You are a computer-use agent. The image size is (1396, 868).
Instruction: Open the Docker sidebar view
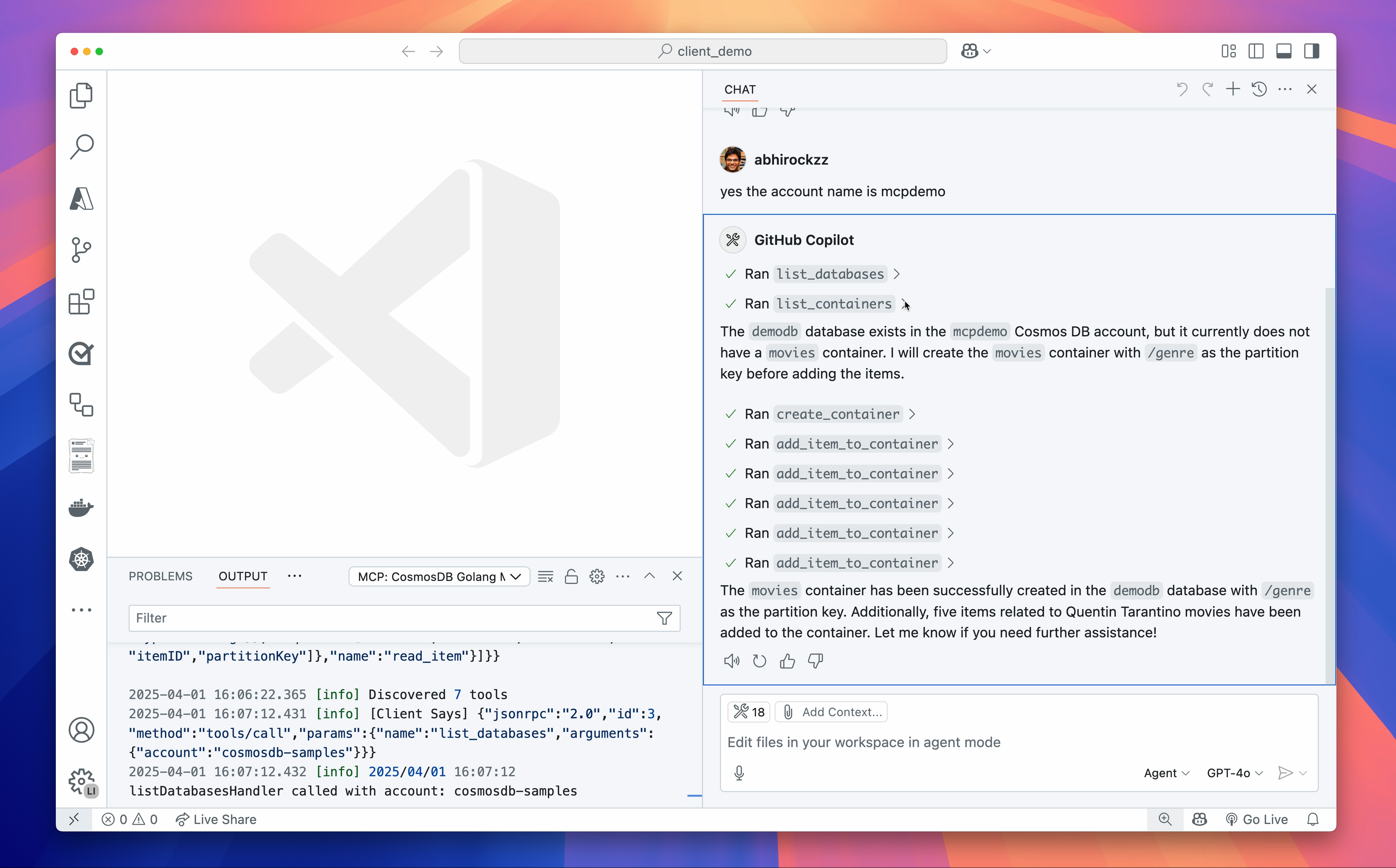[x=81, y=507]
